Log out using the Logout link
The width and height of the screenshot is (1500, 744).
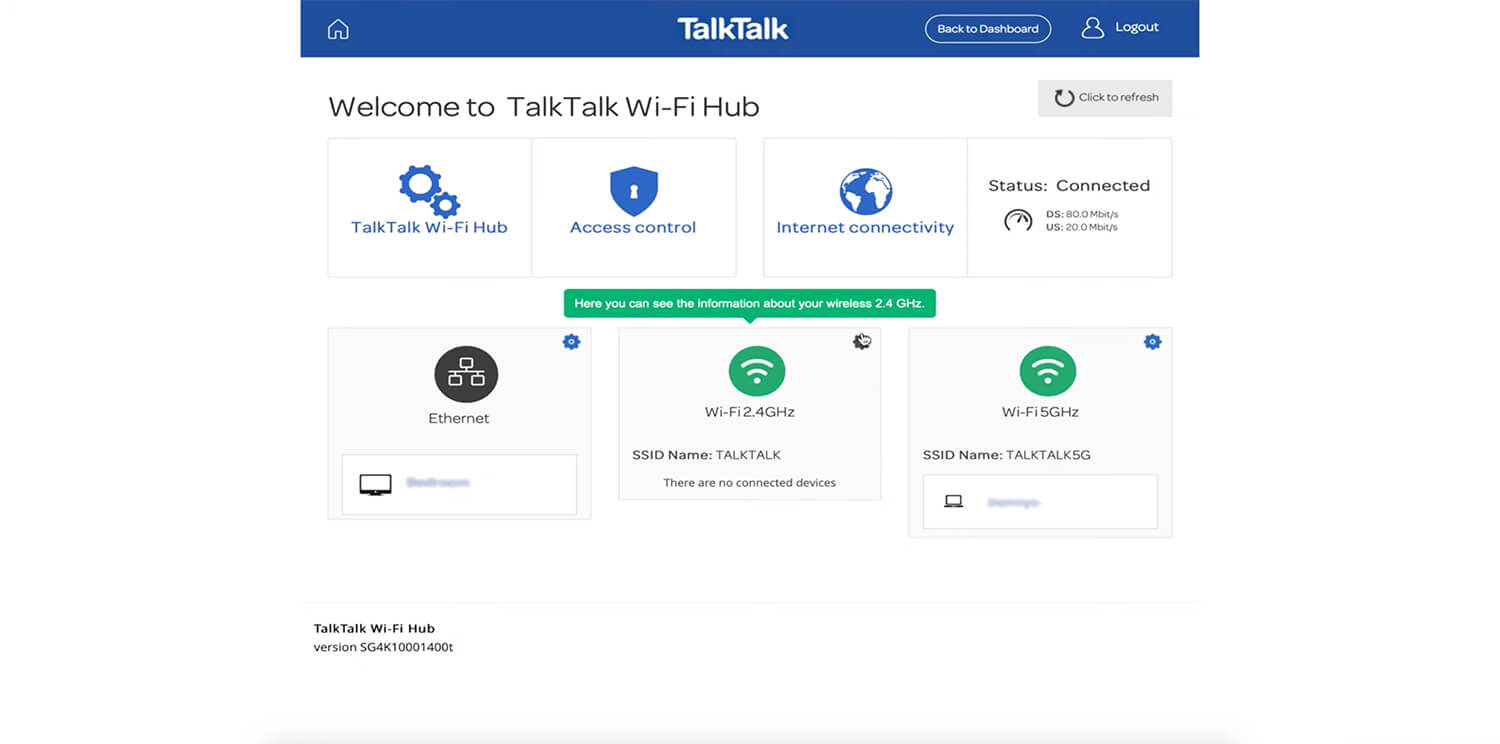pyautogui.click(x=1137, y=27)
